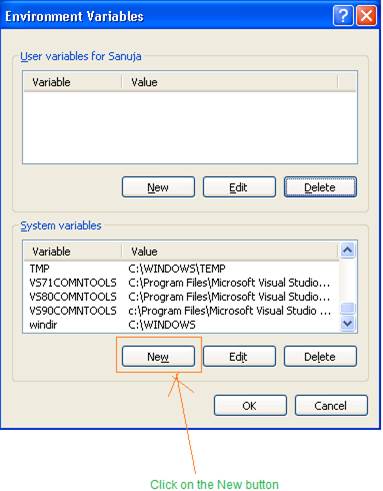Select the VS80COMNTOOLS variable row
Image resolution: width=383 pixels, height=491 pixels.
point(182,297)
